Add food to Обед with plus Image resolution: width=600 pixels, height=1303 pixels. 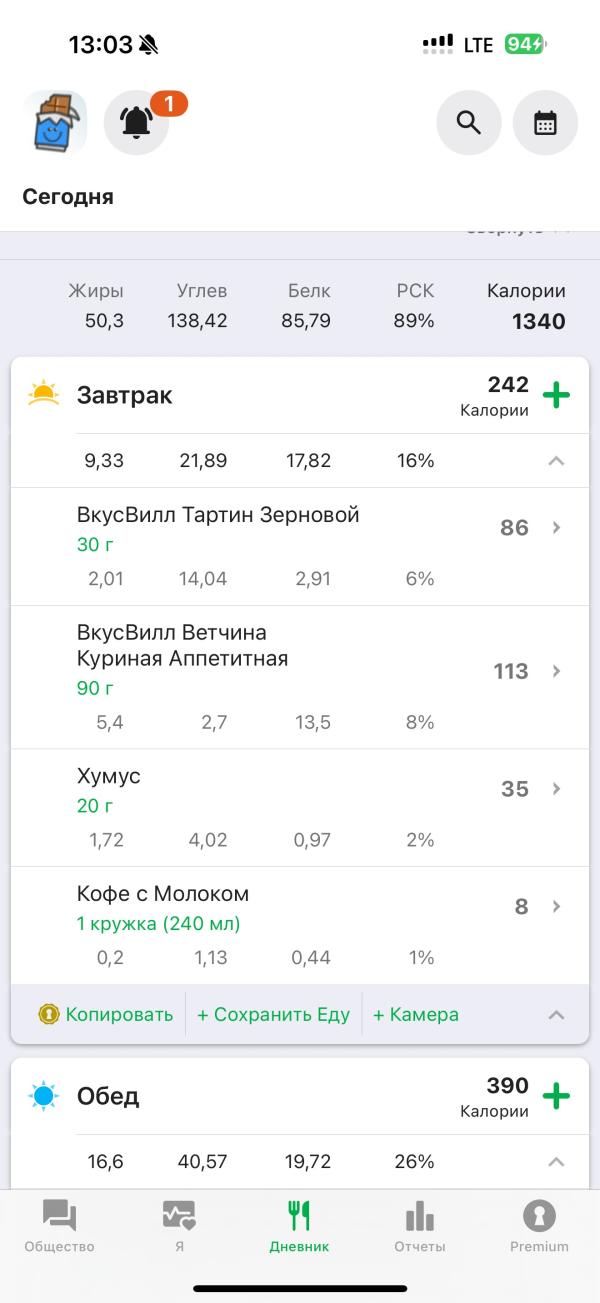point(556,1096)
